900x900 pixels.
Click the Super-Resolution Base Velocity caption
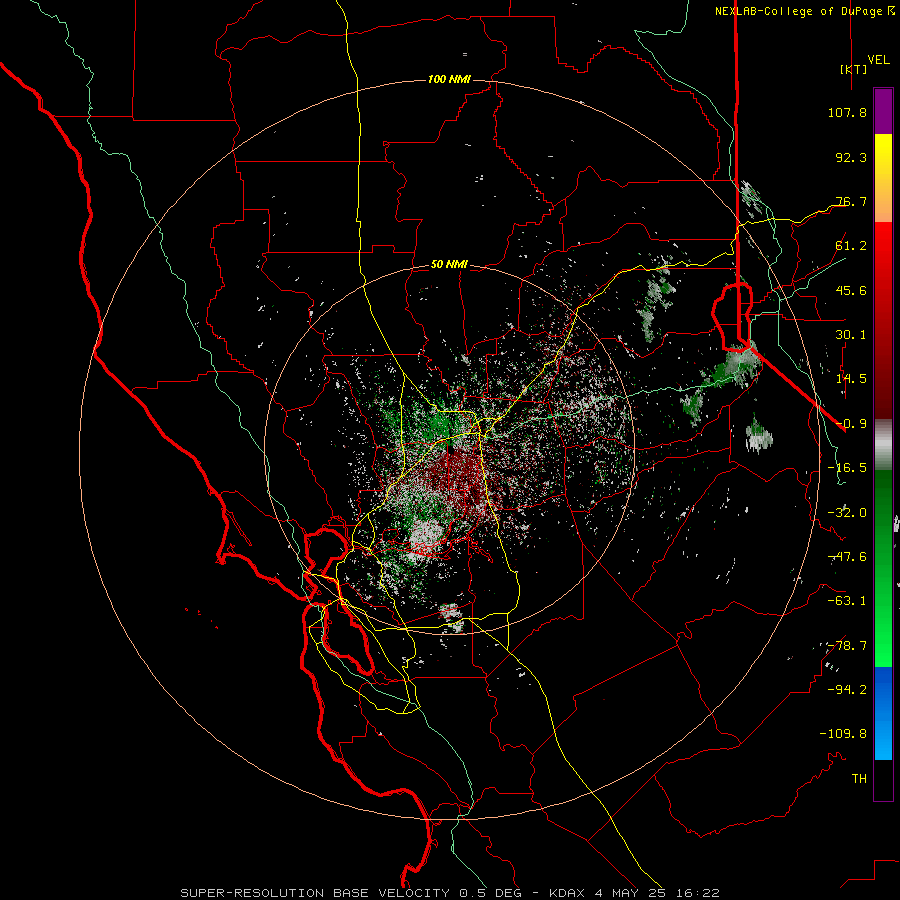pos(449,893)
